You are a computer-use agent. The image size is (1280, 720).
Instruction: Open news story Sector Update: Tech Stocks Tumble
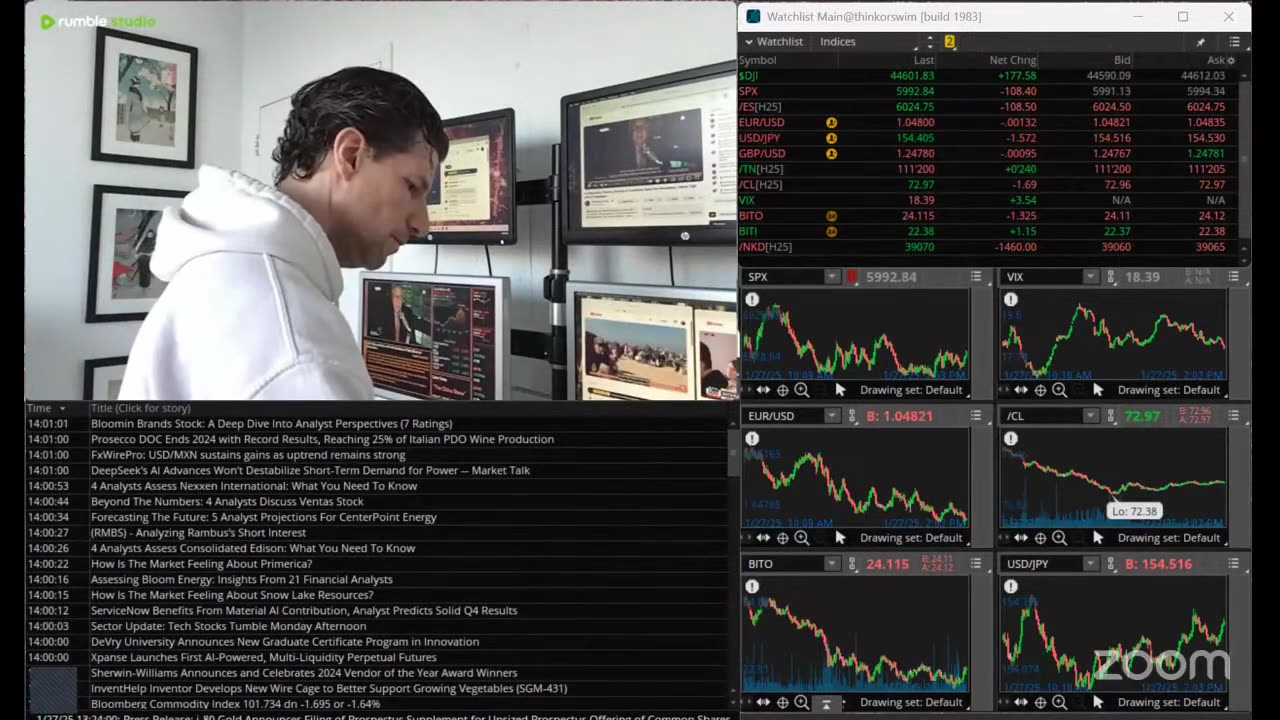228,626
